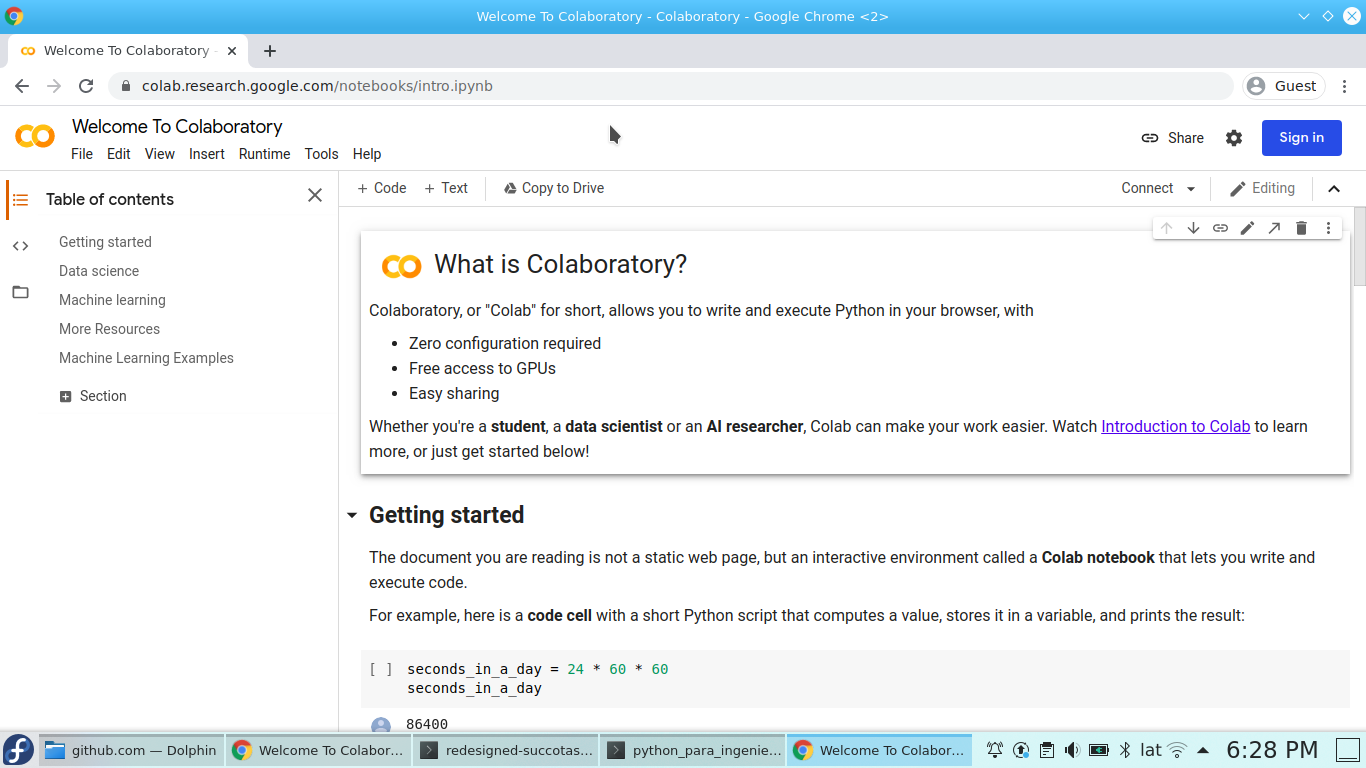Open the File menu
1366x768 pixels.
click(82, 154)
